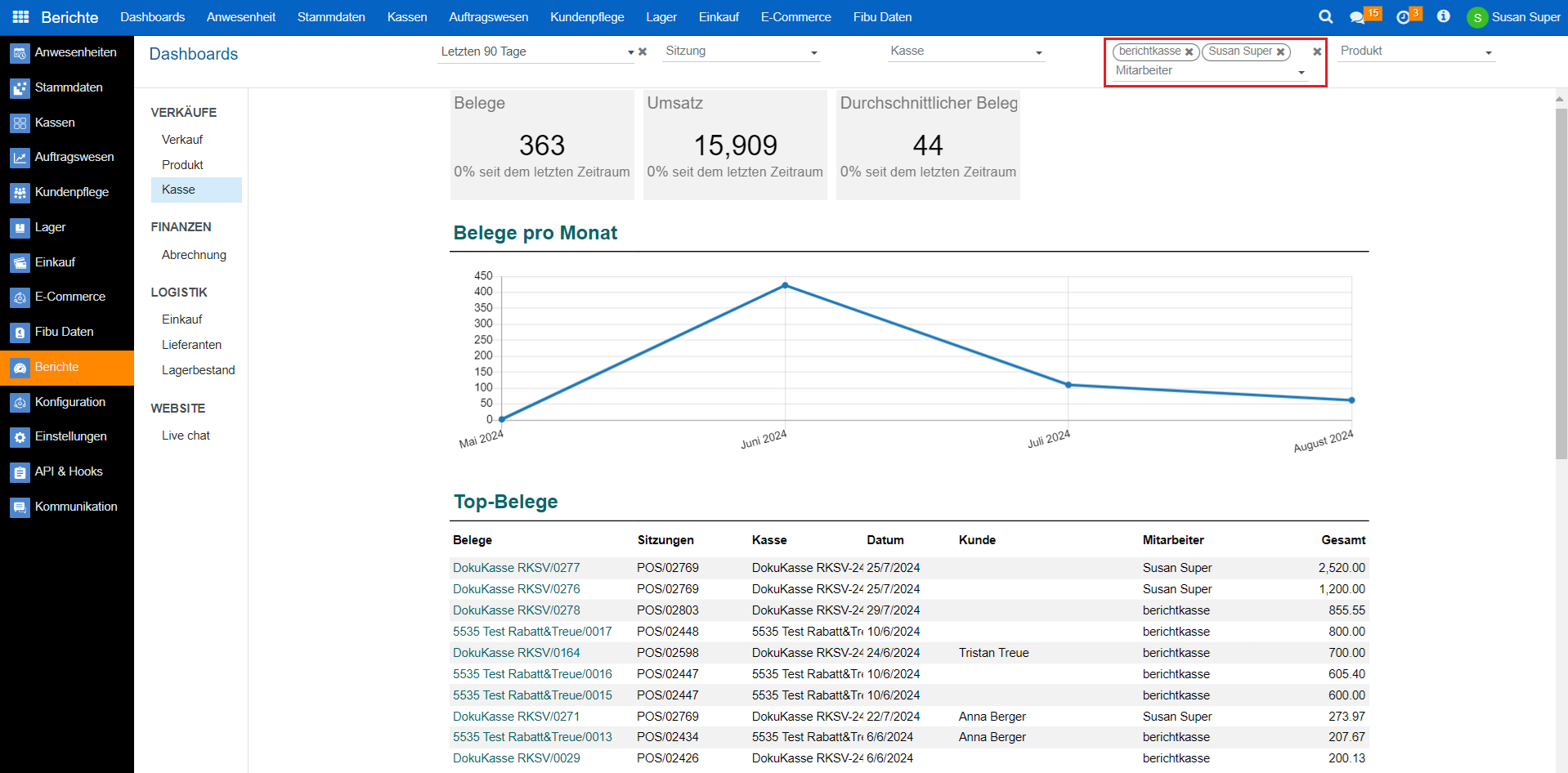Open chat messages icon with badge 15
Image resolution: width=1568 pixels, height=773 pixels.
click(1358, 17)
